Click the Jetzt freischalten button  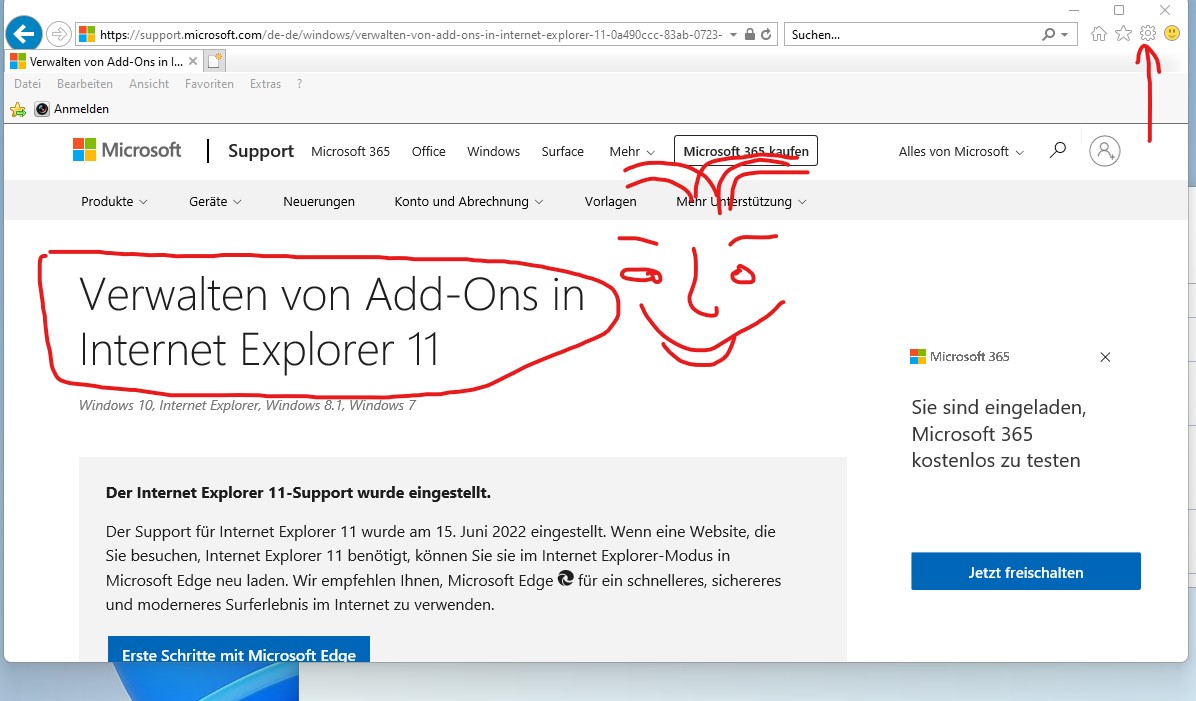coord(1025,573)
